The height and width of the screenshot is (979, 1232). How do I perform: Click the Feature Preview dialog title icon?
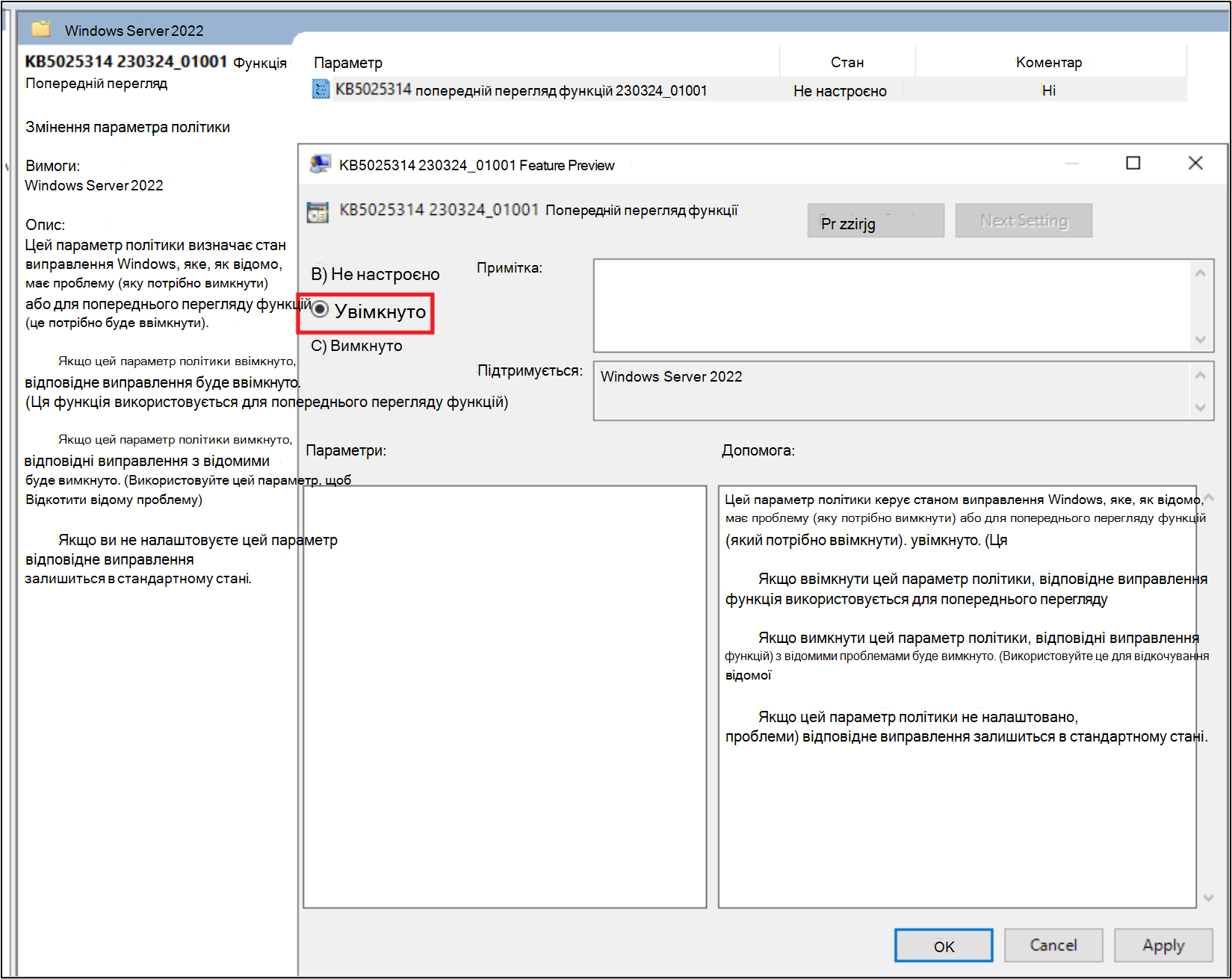[321, 164]
